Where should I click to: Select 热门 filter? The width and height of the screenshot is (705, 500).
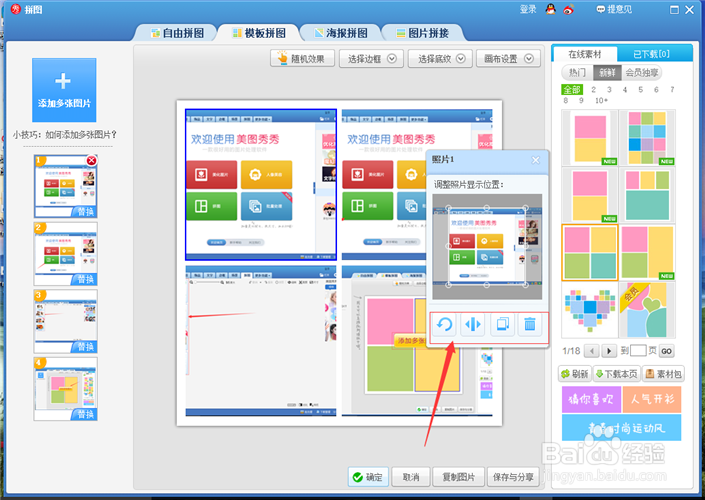pos(578,72)
